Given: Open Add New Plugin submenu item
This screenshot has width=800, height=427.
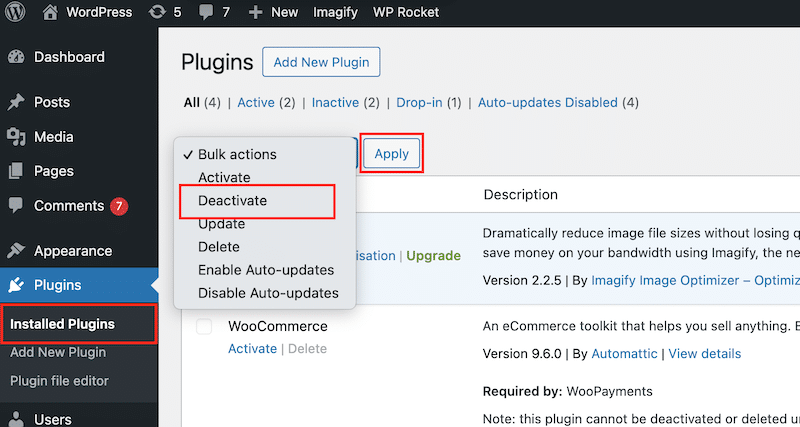Looking at the screenshot, I should [x=58, y=353].
